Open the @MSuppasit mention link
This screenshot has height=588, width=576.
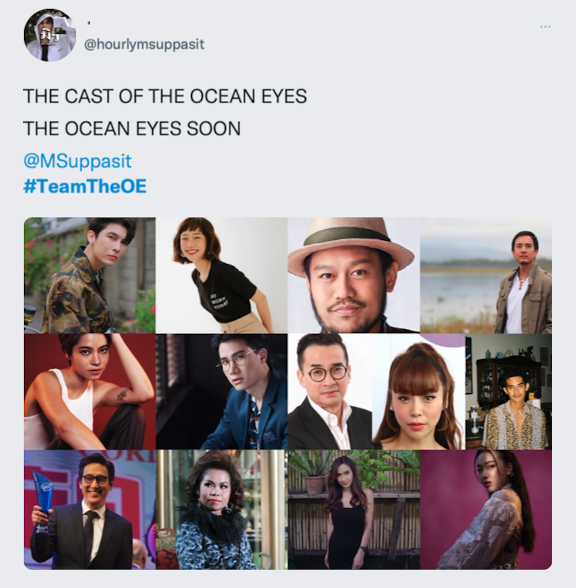pos(77,161)
